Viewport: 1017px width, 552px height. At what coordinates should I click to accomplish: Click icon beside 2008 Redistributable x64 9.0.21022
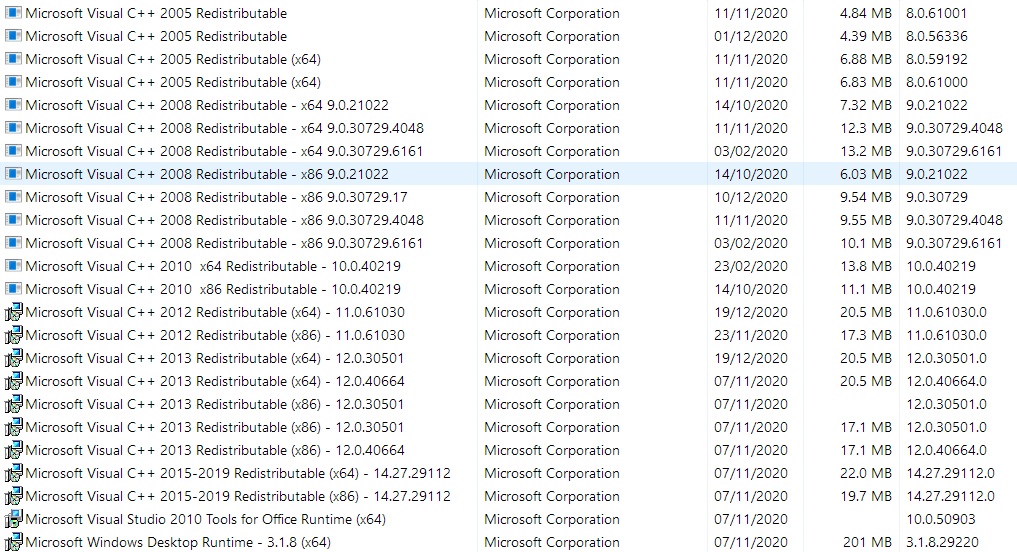click(13, 105)
